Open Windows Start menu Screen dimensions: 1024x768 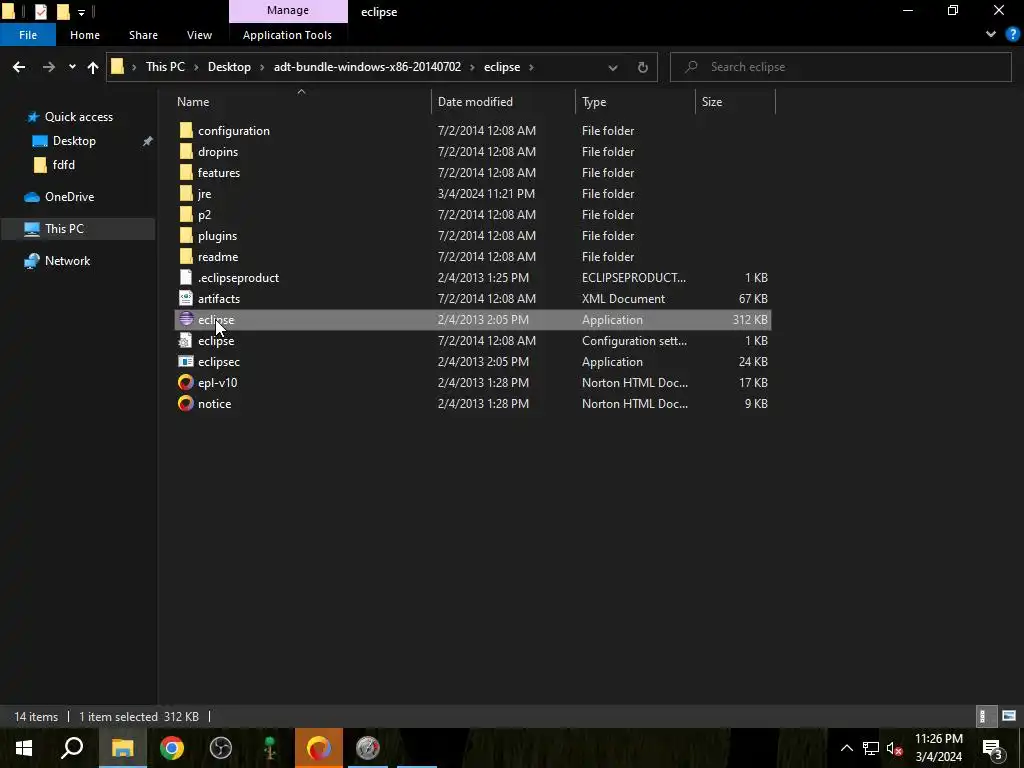[24, 748]
